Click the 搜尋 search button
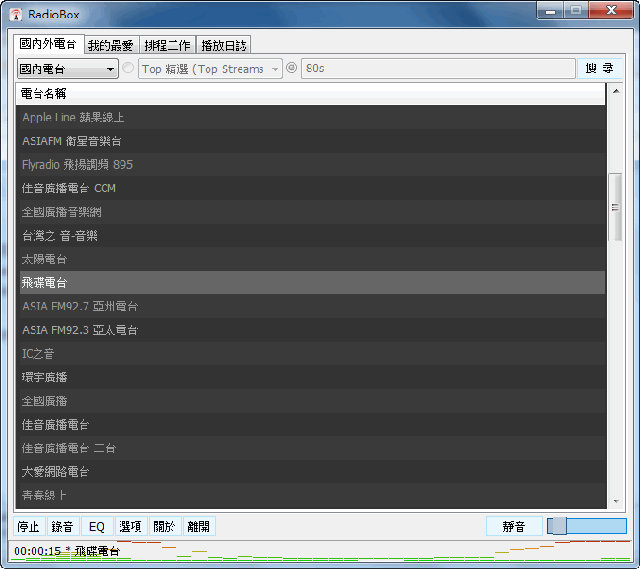The image size is (640, 569). pyautogui.click(x=600, y=69)
